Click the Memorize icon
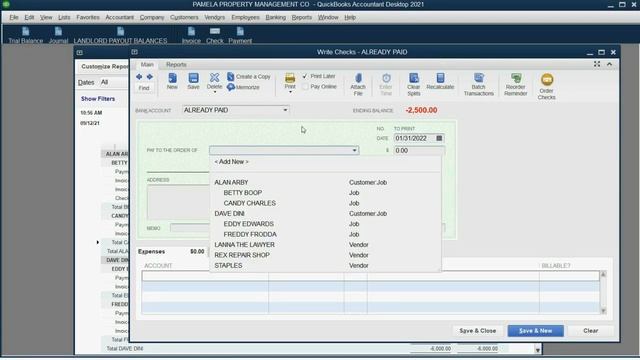Viewport: 640px width, 360px height. [244, 87]
